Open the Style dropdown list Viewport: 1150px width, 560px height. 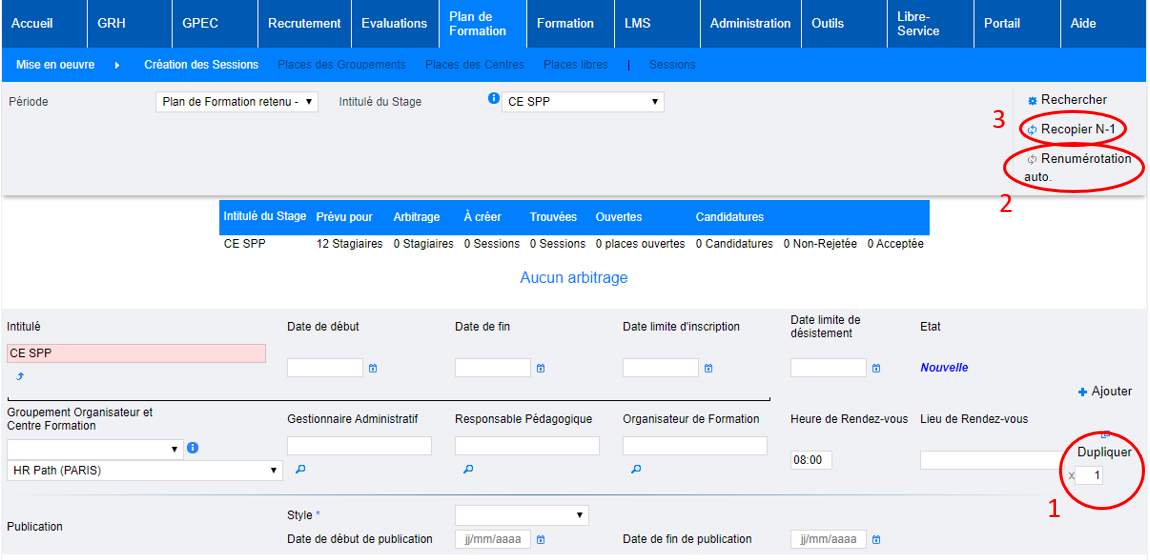[521, 515]
